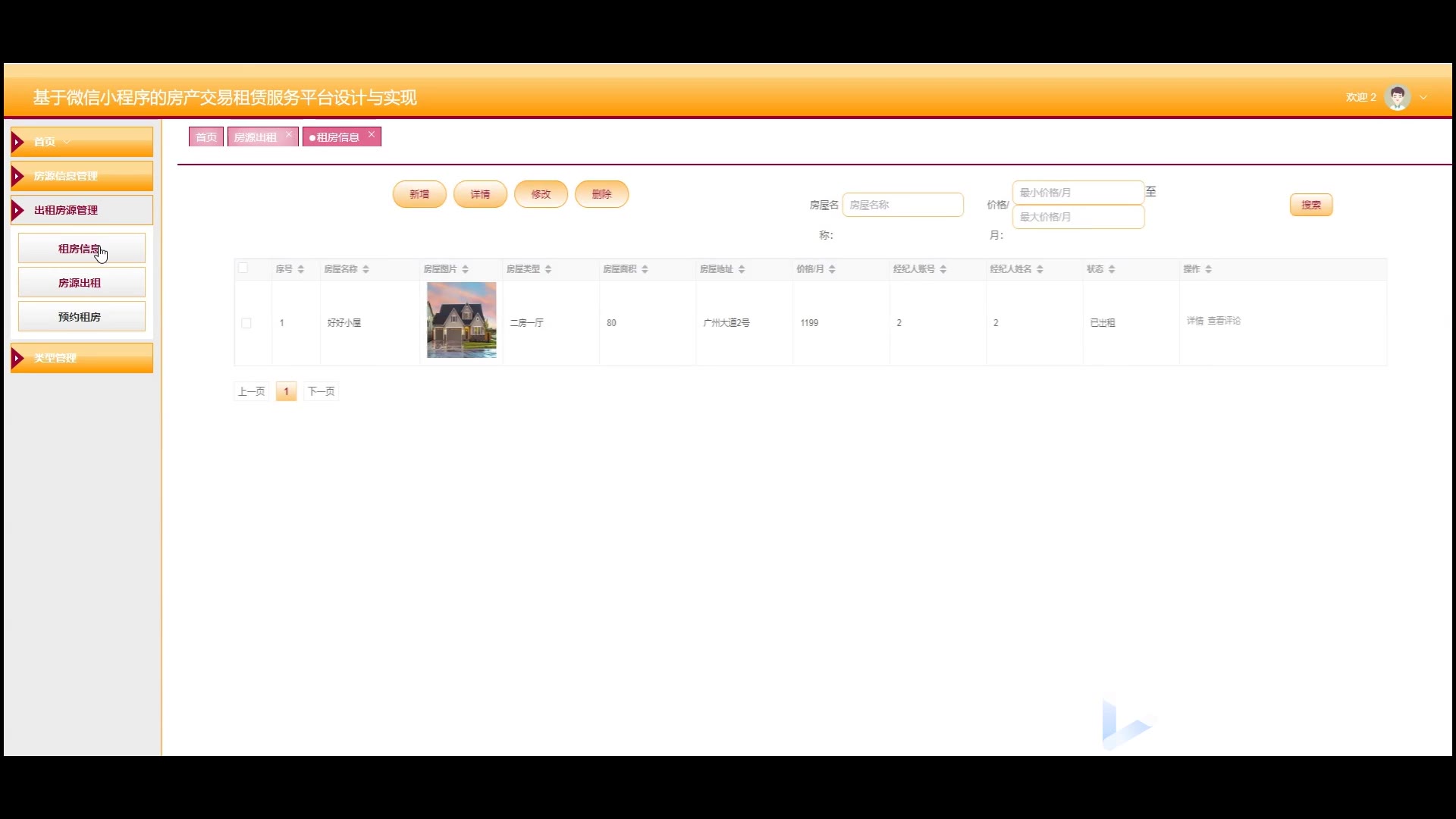Sort by 价格/月 column arrows
Viewport: 1456px width, 819px height.
(x=832, y=269)
